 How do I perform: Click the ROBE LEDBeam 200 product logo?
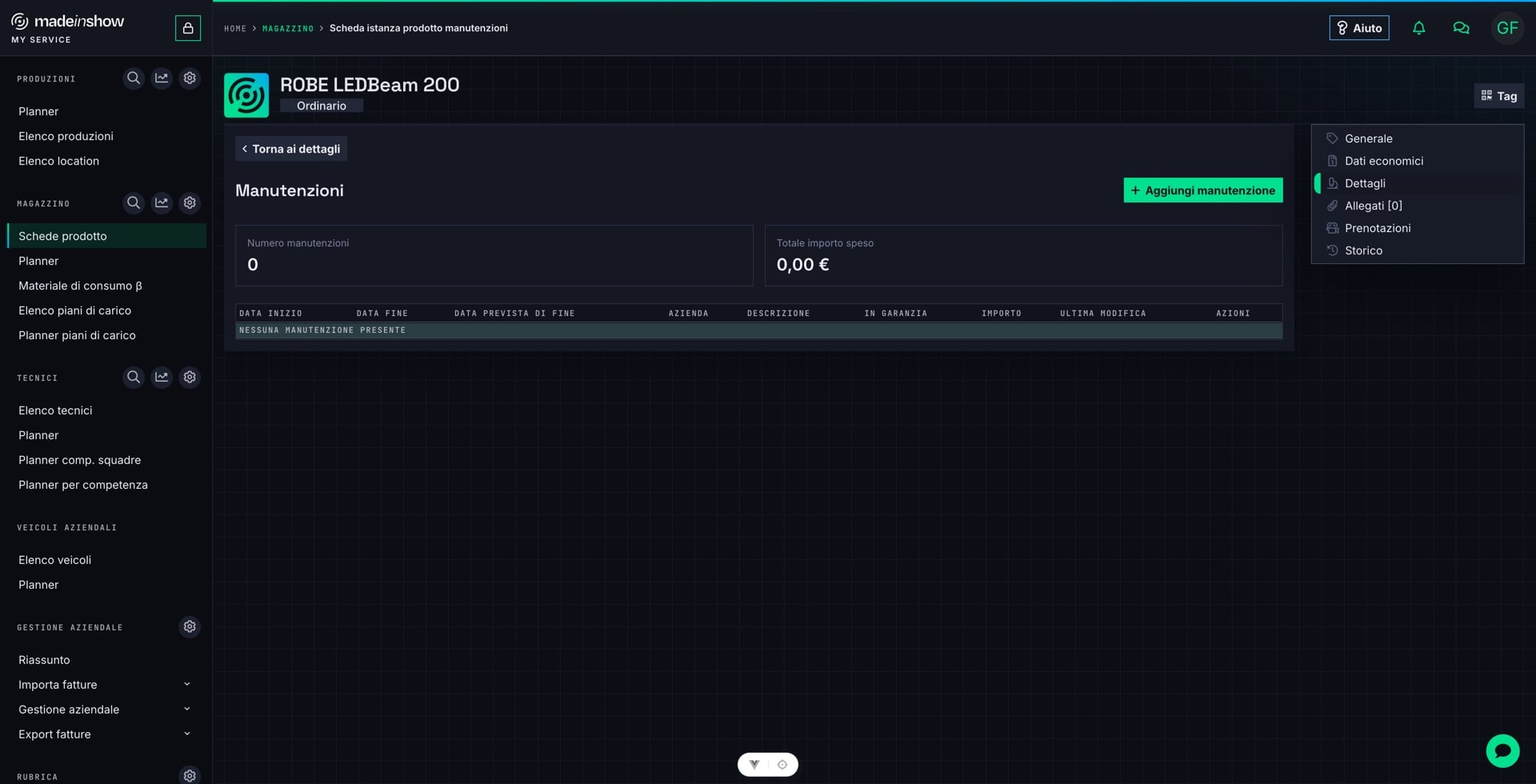(x=246, y=95)
